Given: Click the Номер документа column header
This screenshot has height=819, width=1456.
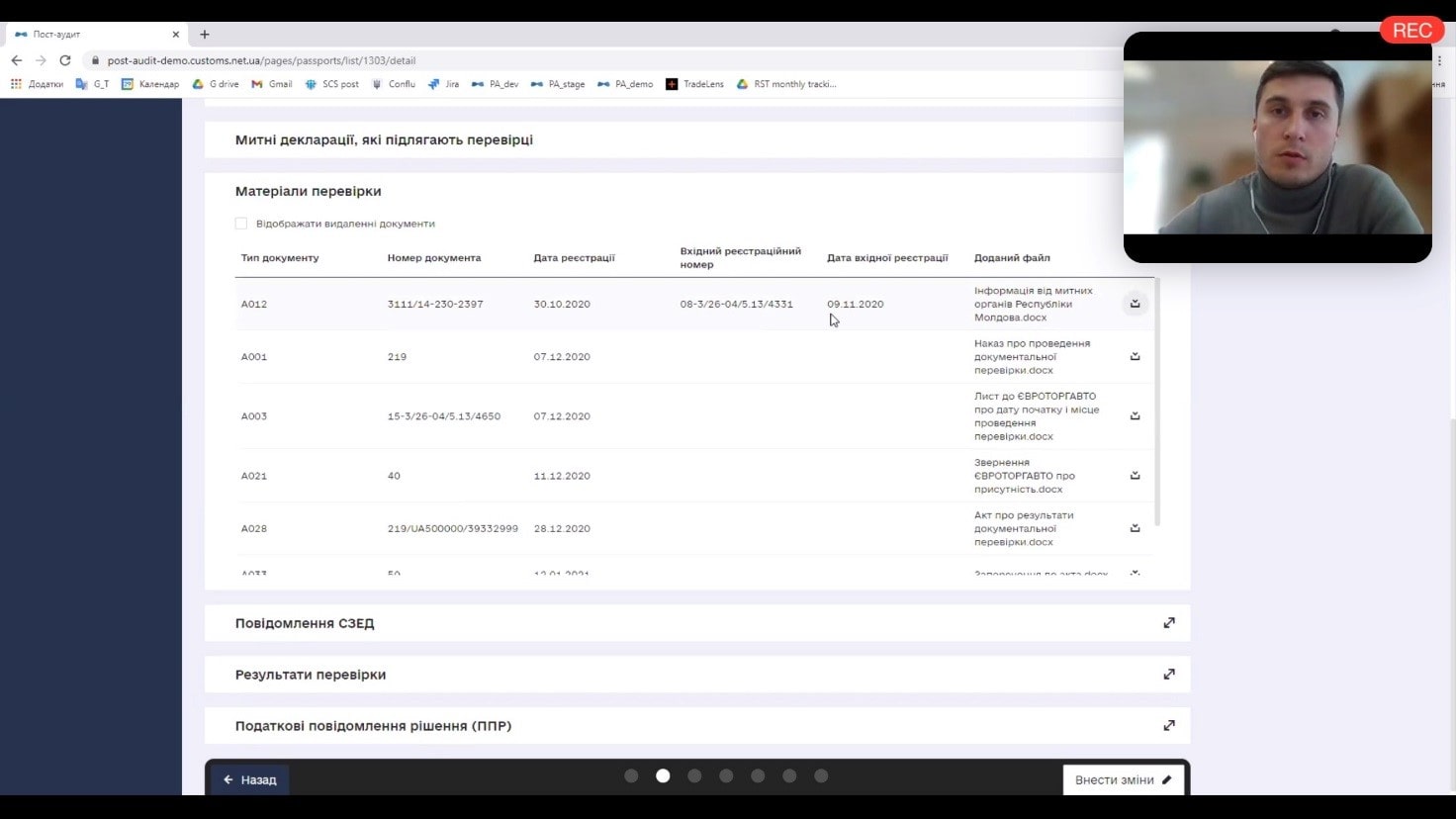Looking at the screenshot, I should [x=434, y=257].
